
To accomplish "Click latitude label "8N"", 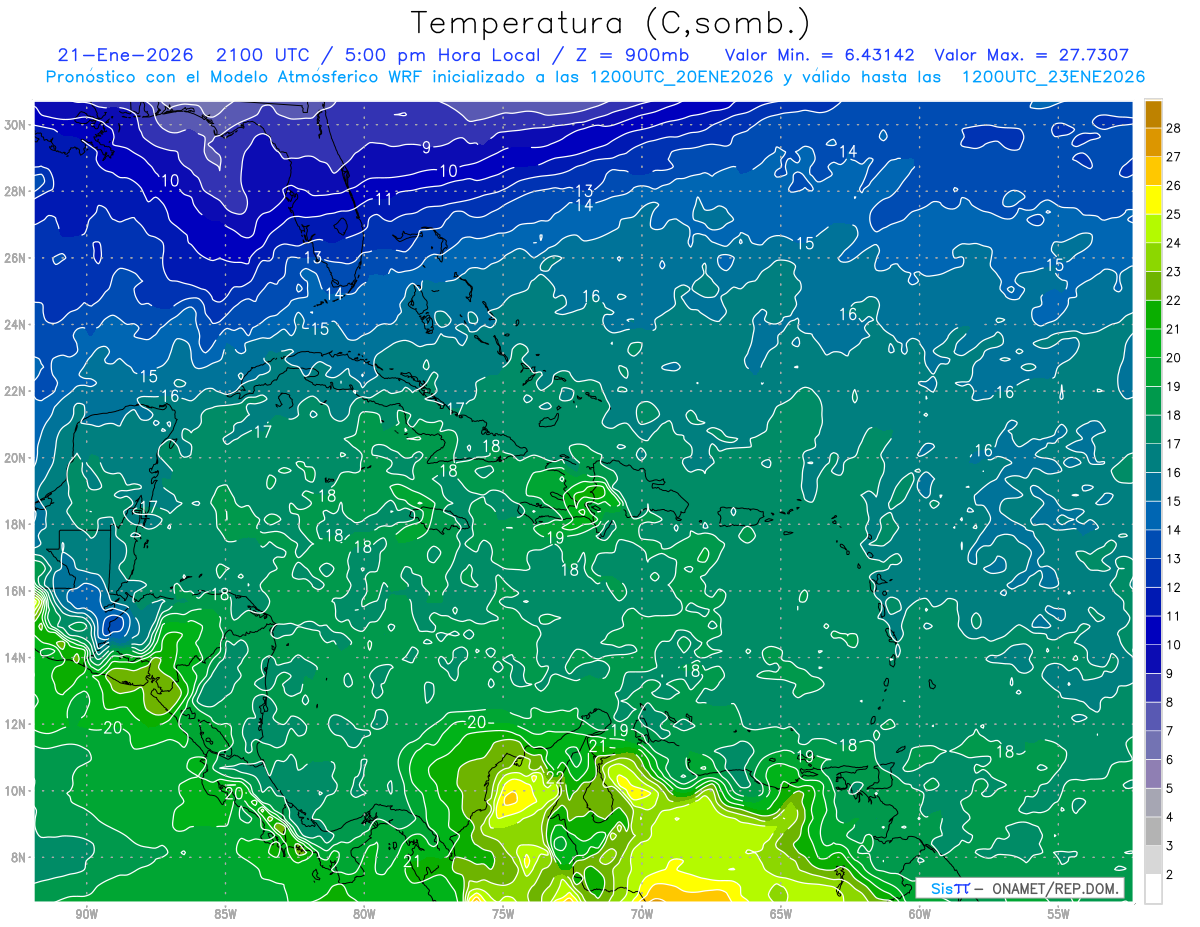I will click(x=20, y=857).
